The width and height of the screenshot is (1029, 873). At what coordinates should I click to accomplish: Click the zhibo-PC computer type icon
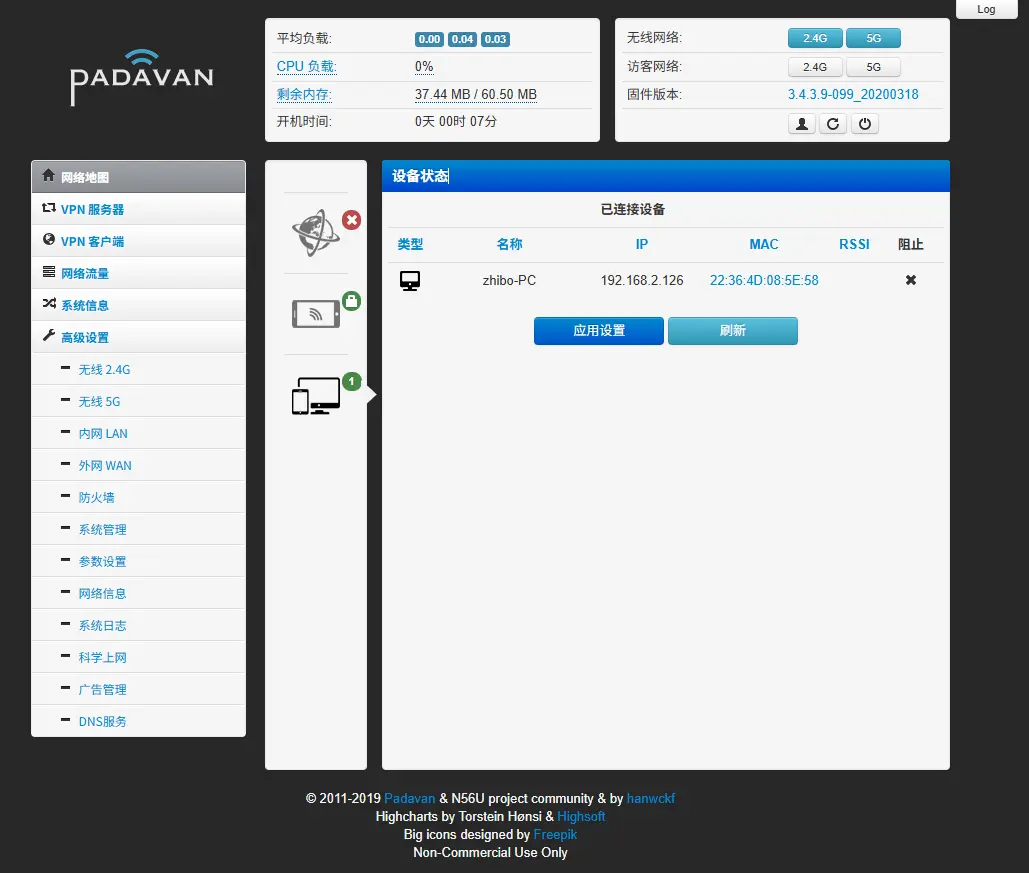pos(410,281)
